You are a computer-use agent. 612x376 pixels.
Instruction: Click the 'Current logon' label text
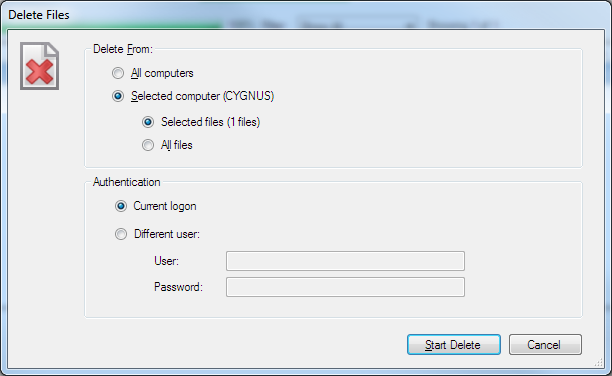point(165,206)
